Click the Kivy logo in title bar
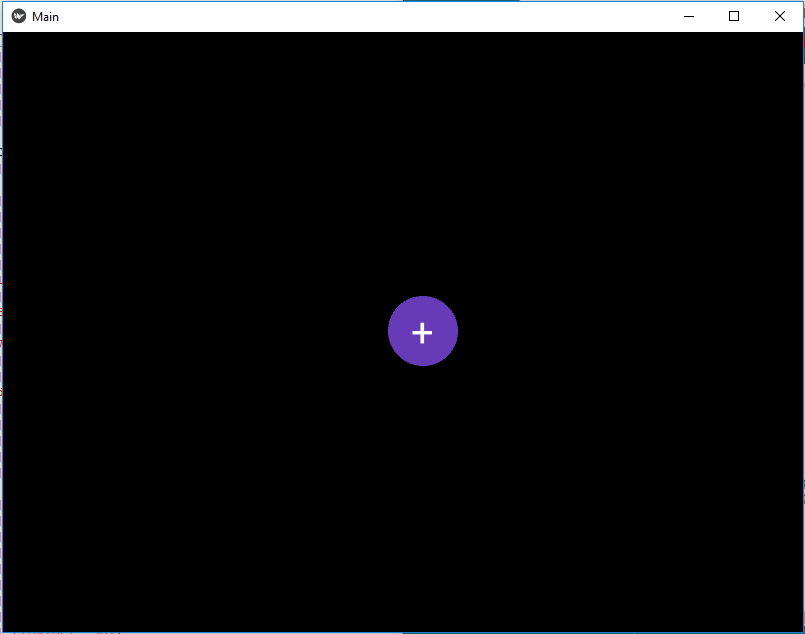 tap(19, 16)
